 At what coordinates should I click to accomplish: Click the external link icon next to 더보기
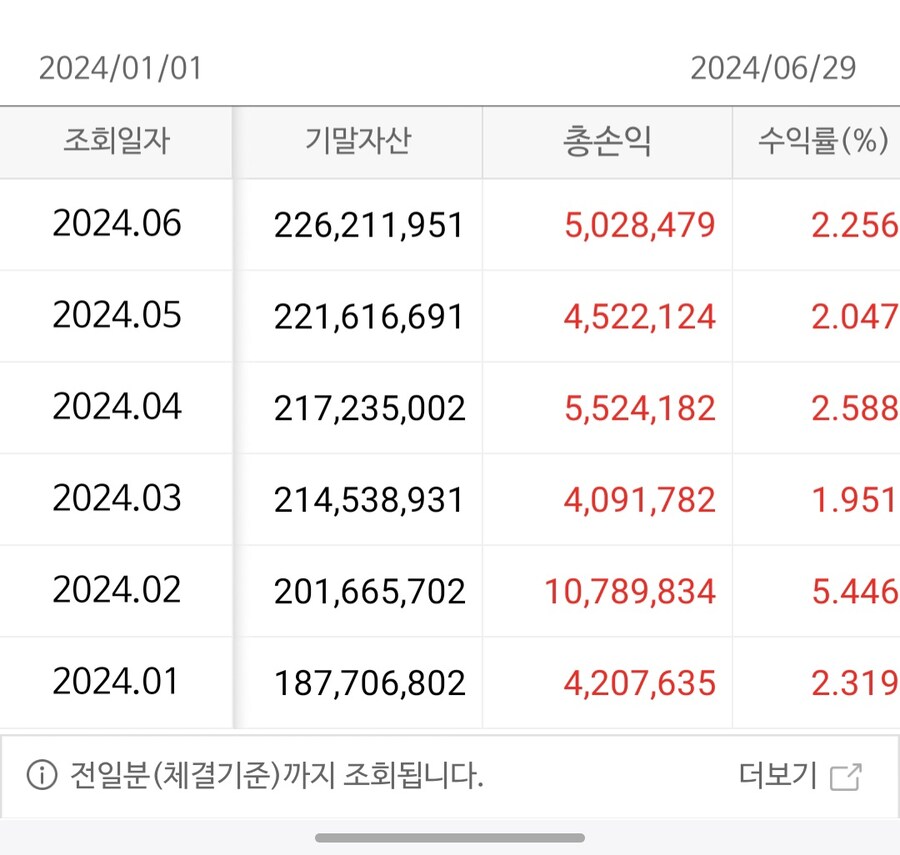[846, 776]
